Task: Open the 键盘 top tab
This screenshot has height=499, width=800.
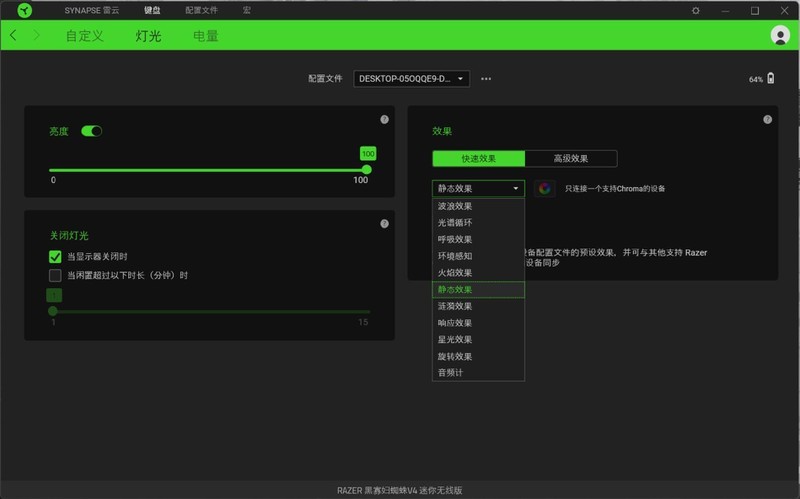Action: tap(152, 10)
